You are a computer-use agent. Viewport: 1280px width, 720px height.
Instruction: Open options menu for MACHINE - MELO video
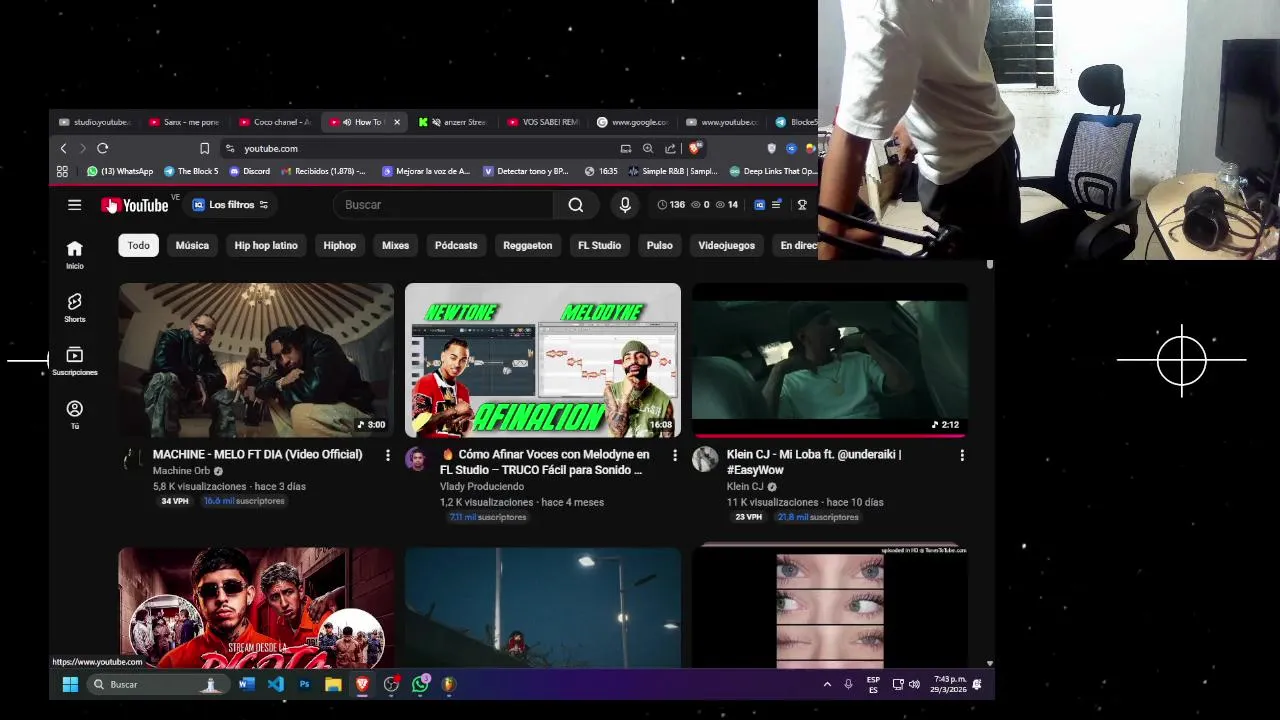click(388, 455)
